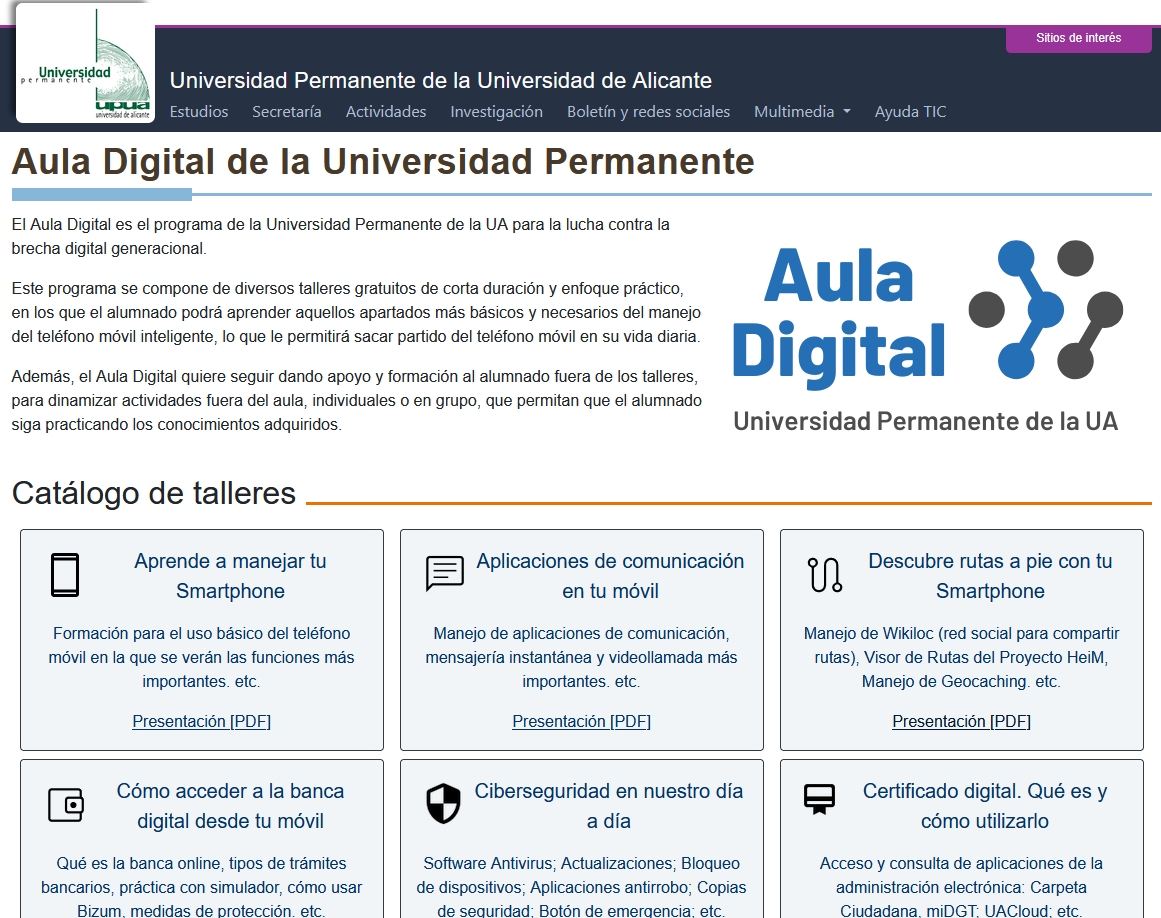
Task: Click the paragraph starting with Este programa se compone
Action: click(x=356, y=312)
